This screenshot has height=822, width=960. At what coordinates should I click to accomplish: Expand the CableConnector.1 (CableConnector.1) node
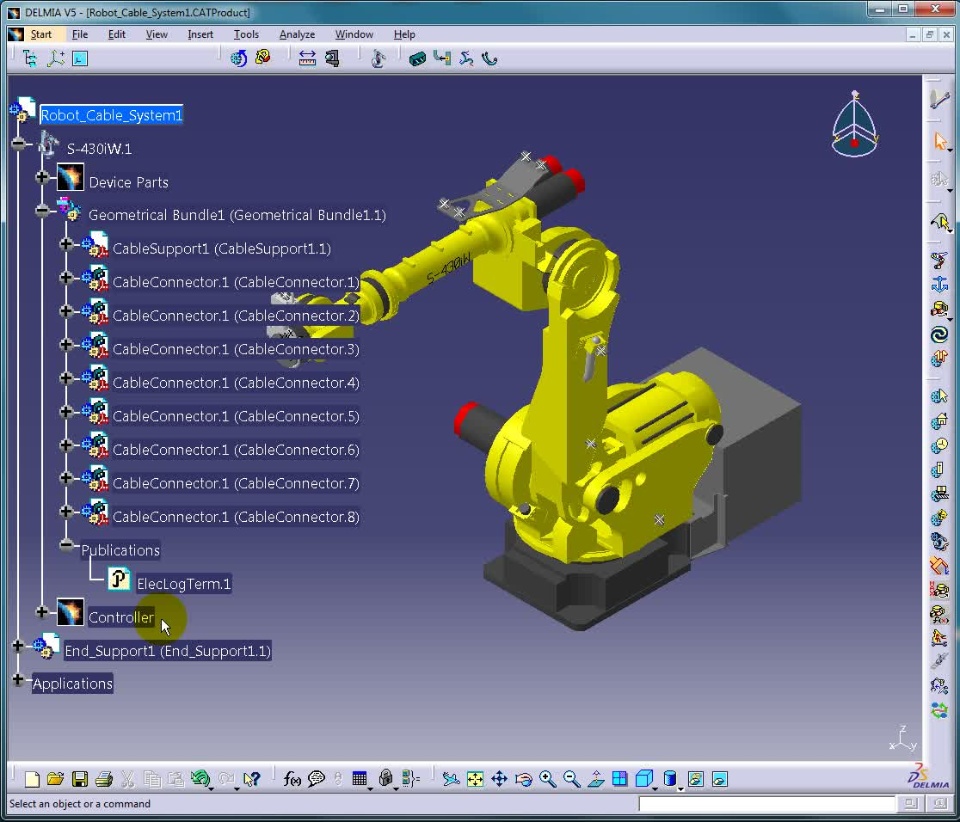click(66, 277)
